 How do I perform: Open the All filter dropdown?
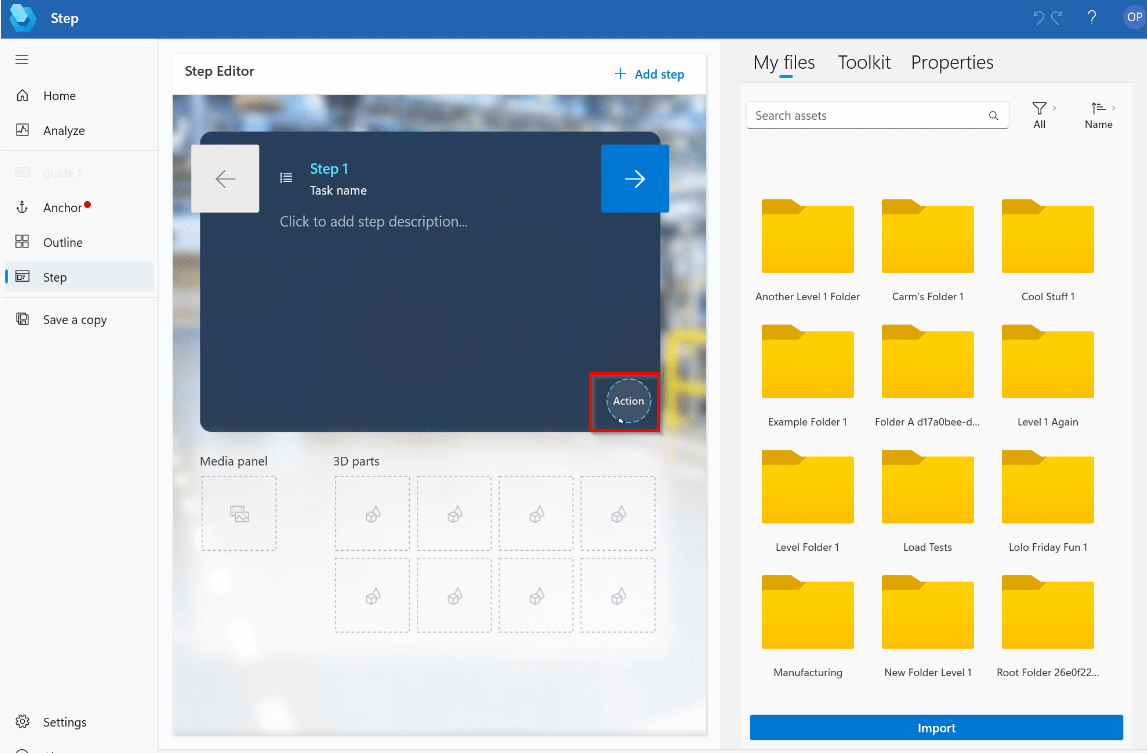point(1040,115)
